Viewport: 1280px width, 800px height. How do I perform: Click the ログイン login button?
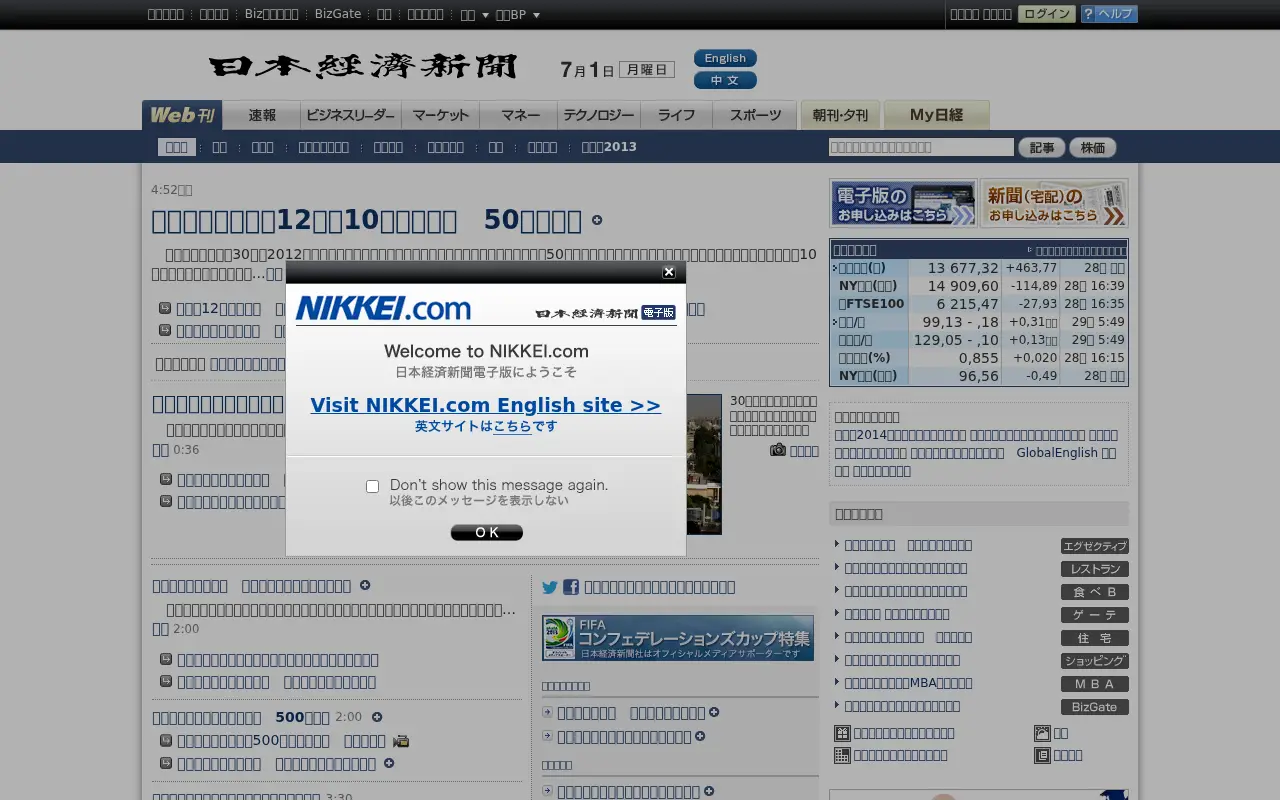coord(1047,14)
